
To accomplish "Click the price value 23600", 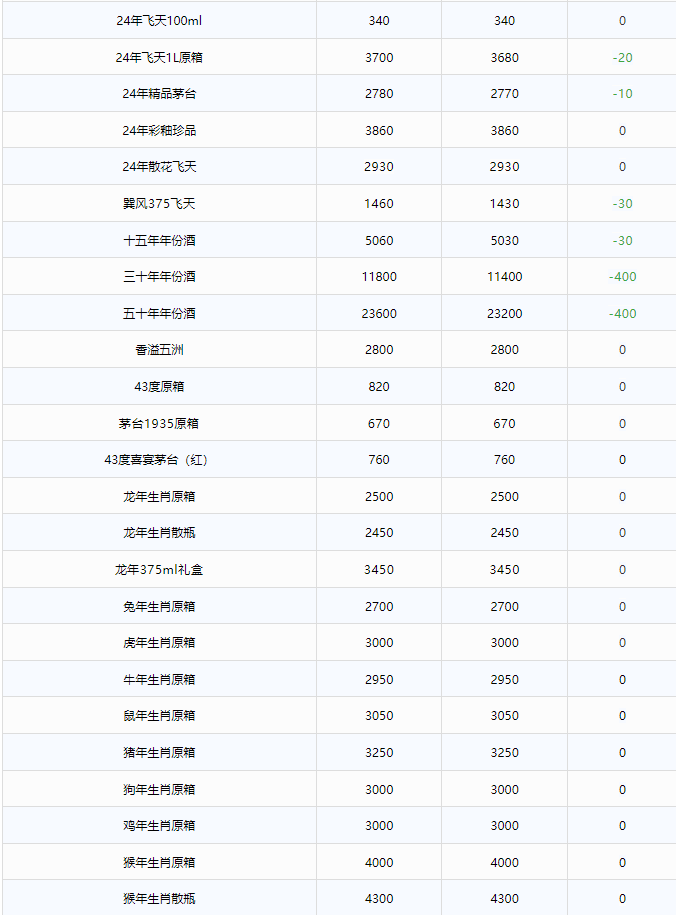I will tap(379, 313).
